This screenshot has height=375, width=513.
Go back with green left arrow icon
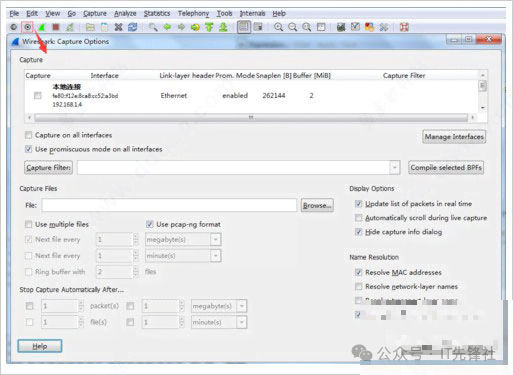(x=167, y=27)
